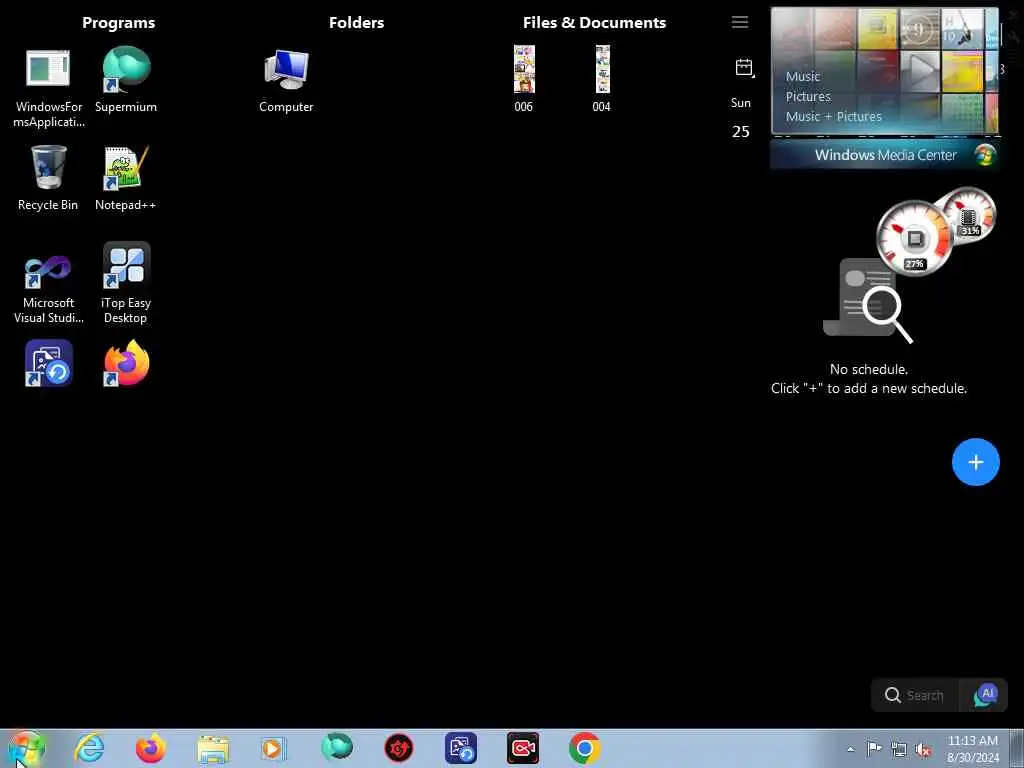
Task: Select the unlabeled blue photo-restore shortcut on desktop
Action: click(x=48, y=363)
